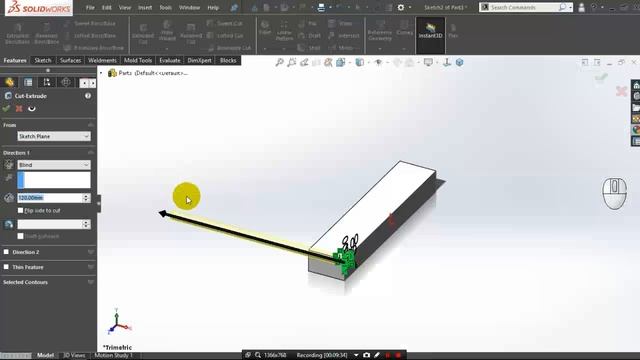Switch to the Surfaces tab
This screenshot has height=360, width=640.
[71, 60]
